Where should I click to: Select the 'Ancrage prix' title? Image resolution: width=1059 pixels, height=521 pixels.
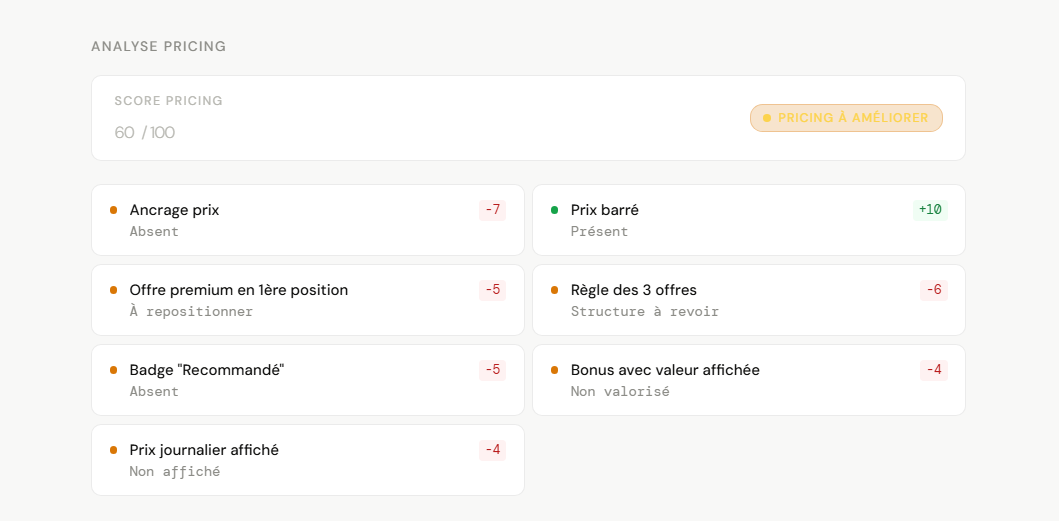pos(174,210)
